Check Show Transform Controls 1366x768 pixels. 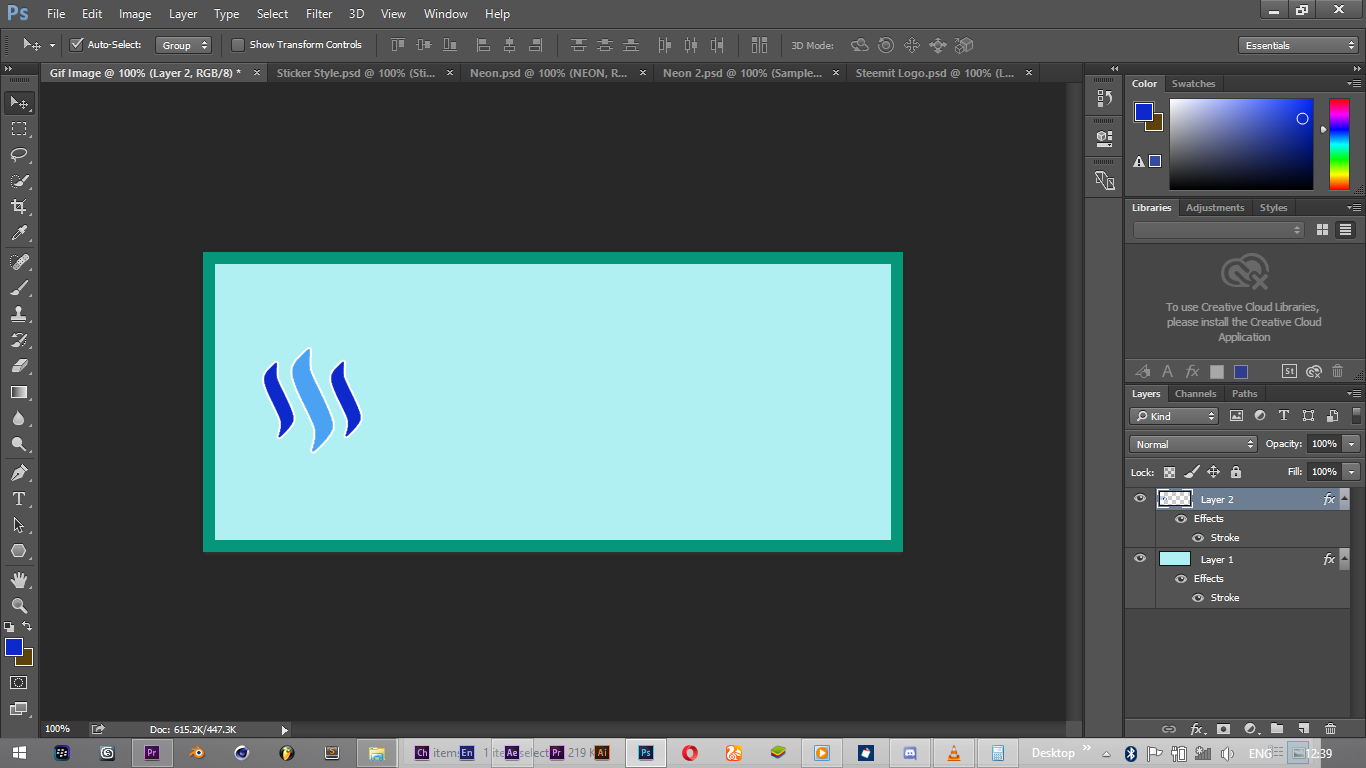pos(238,45)
